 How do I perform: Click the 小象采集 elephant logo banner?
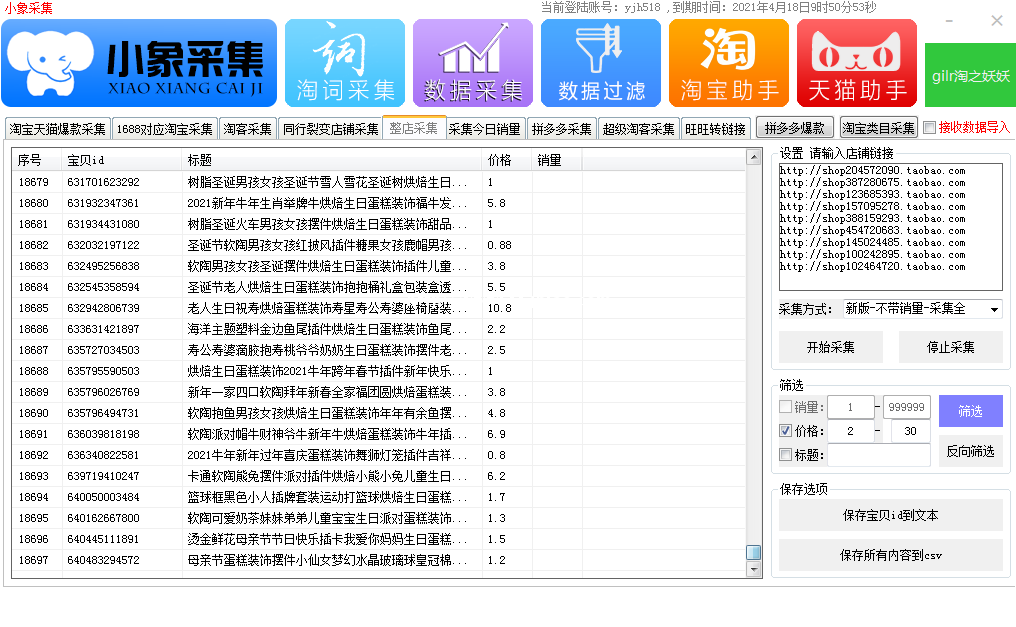(x=139, y=63)
